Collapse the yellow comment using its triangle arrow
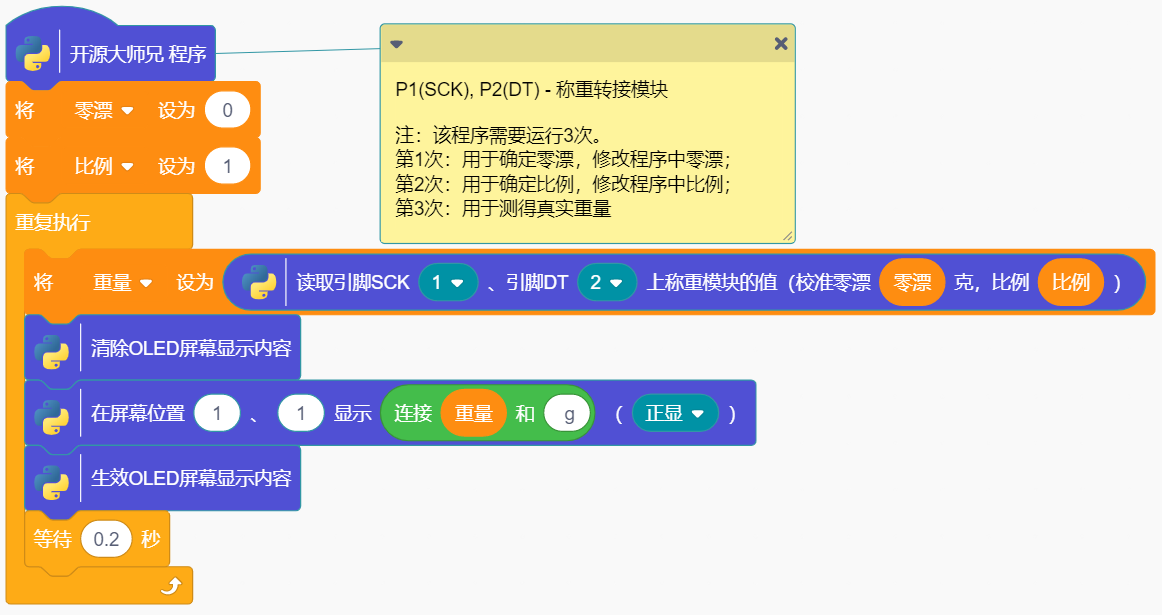Image resolution: width=1162 pixels, height=615 pixels. 397,44
